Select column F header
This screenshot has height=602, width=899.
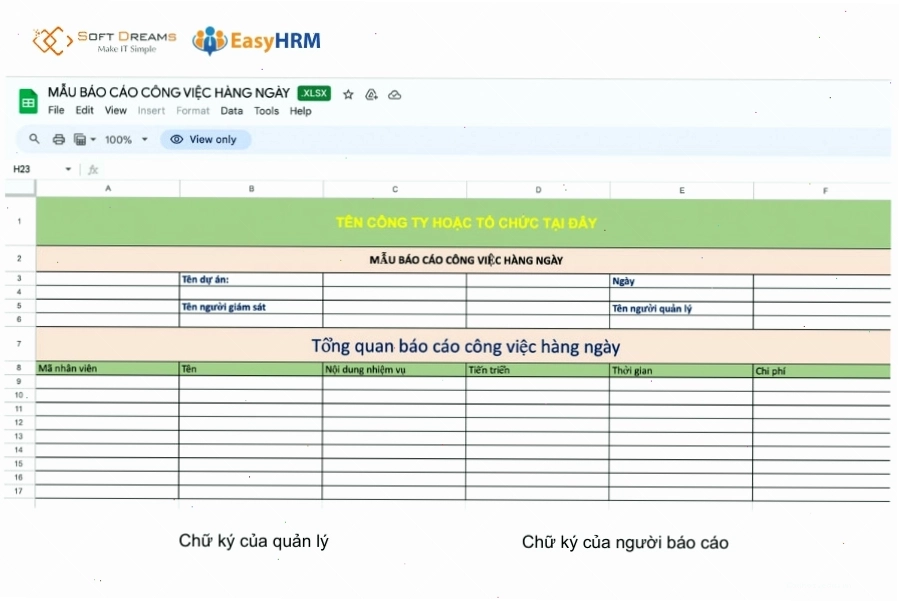point(823,191)
